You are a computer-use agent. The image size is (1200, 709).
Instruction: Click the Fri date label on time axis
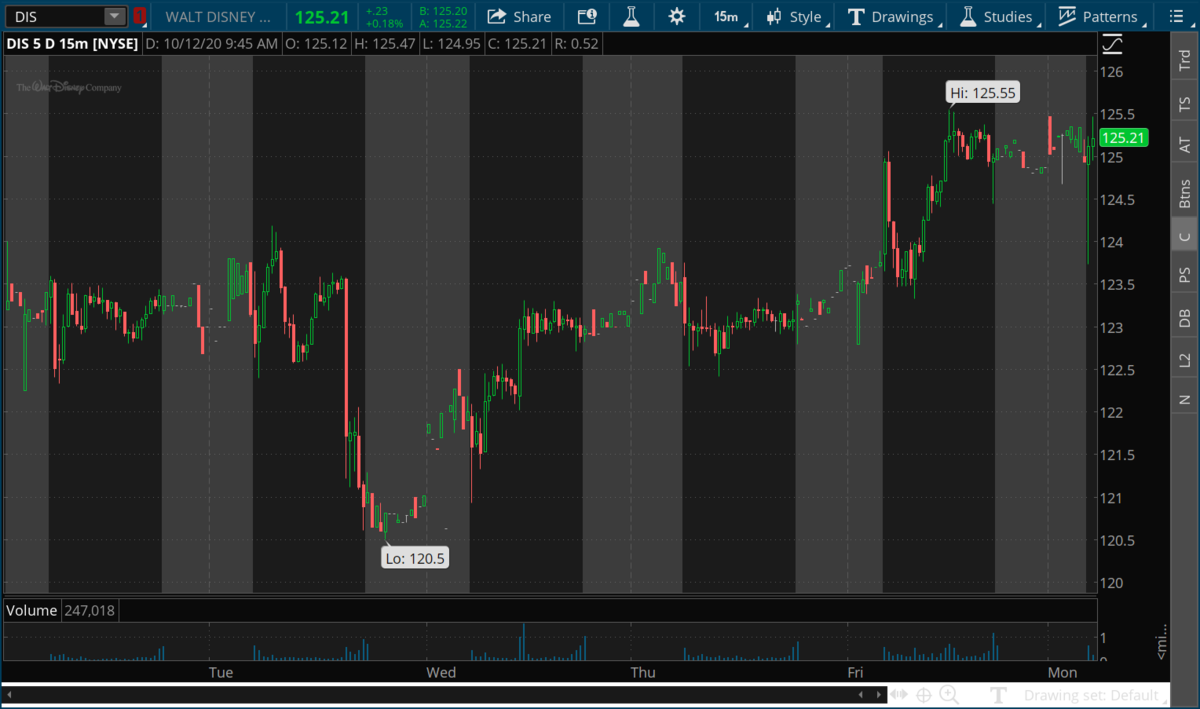click(855, 672)
